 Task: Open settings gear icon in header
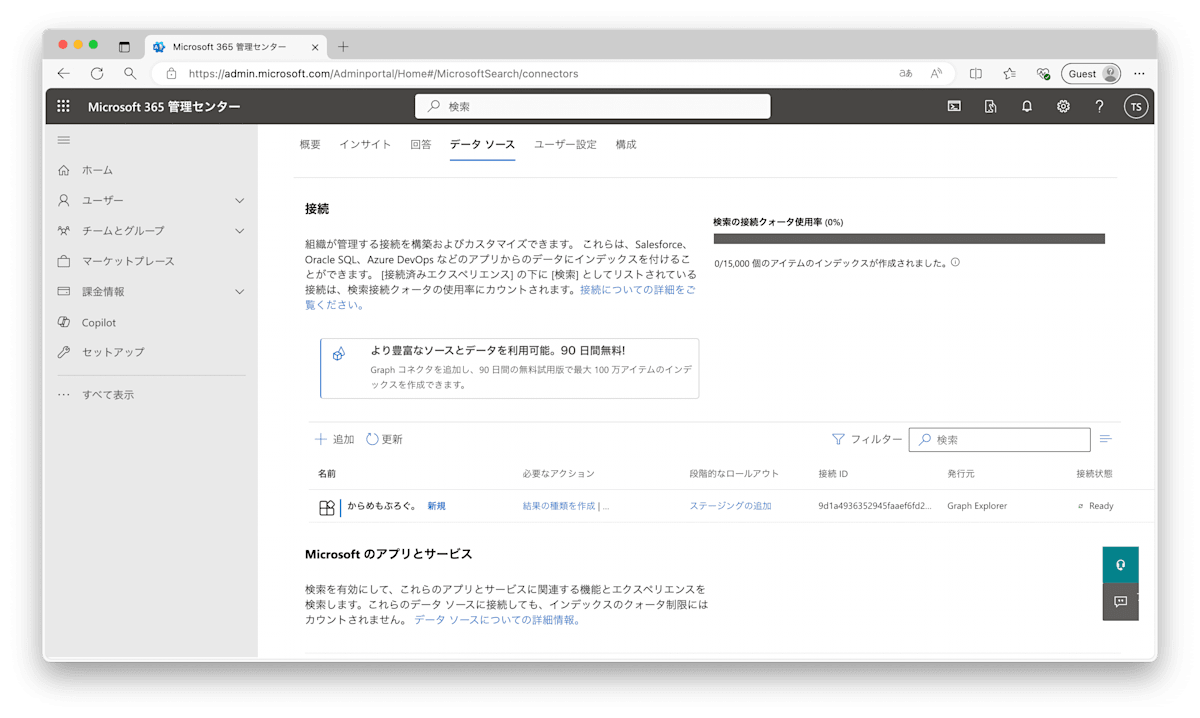click(1063, 106)
